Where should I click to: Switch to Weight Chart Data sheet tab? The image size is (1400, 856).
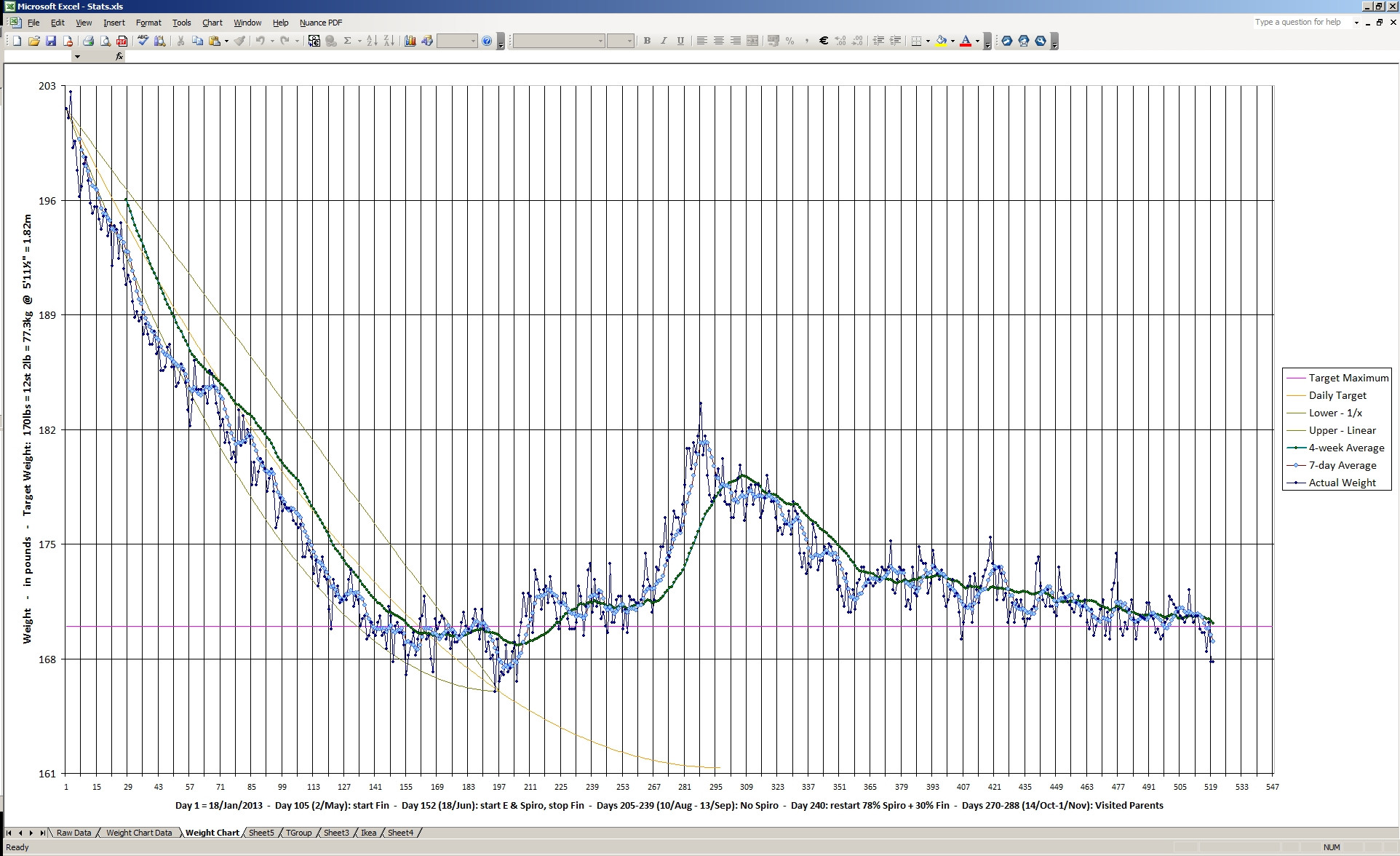coord(139,833)
